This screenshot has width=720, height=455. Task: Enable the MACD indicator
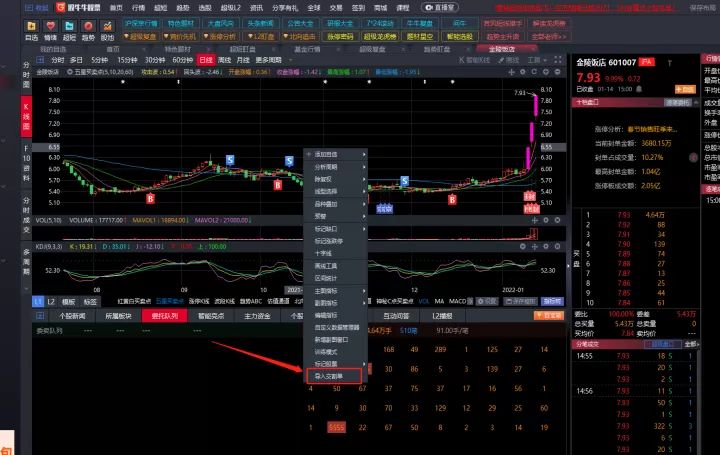457,301
